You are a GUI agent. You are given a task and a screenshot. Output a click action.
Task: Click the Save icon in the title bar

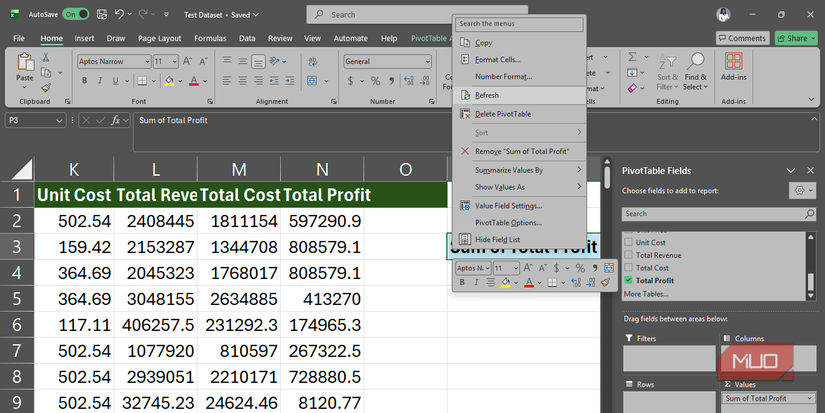[102, 15]
